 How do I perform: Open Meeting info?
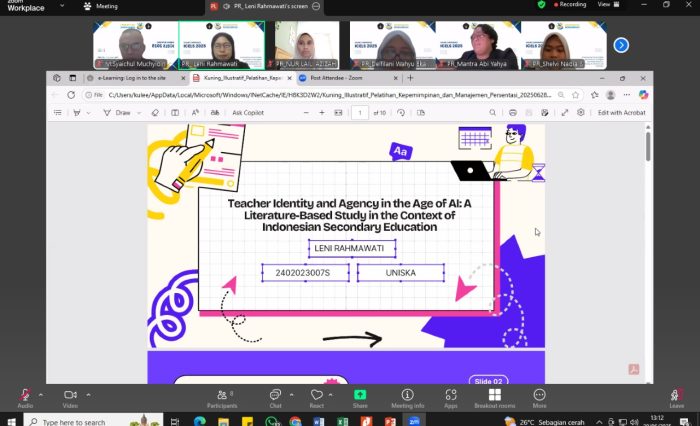407,395
